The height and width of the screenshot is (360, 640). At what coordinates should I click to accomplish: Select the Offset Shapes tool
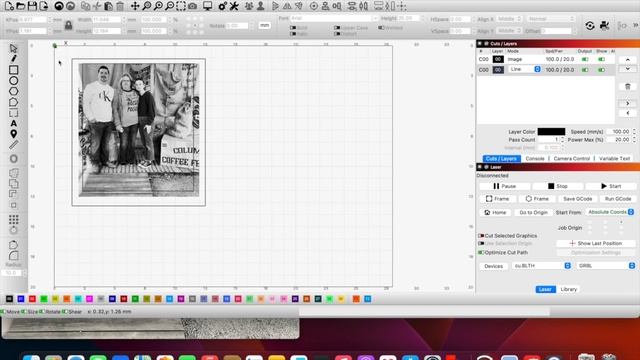[13, 159]
